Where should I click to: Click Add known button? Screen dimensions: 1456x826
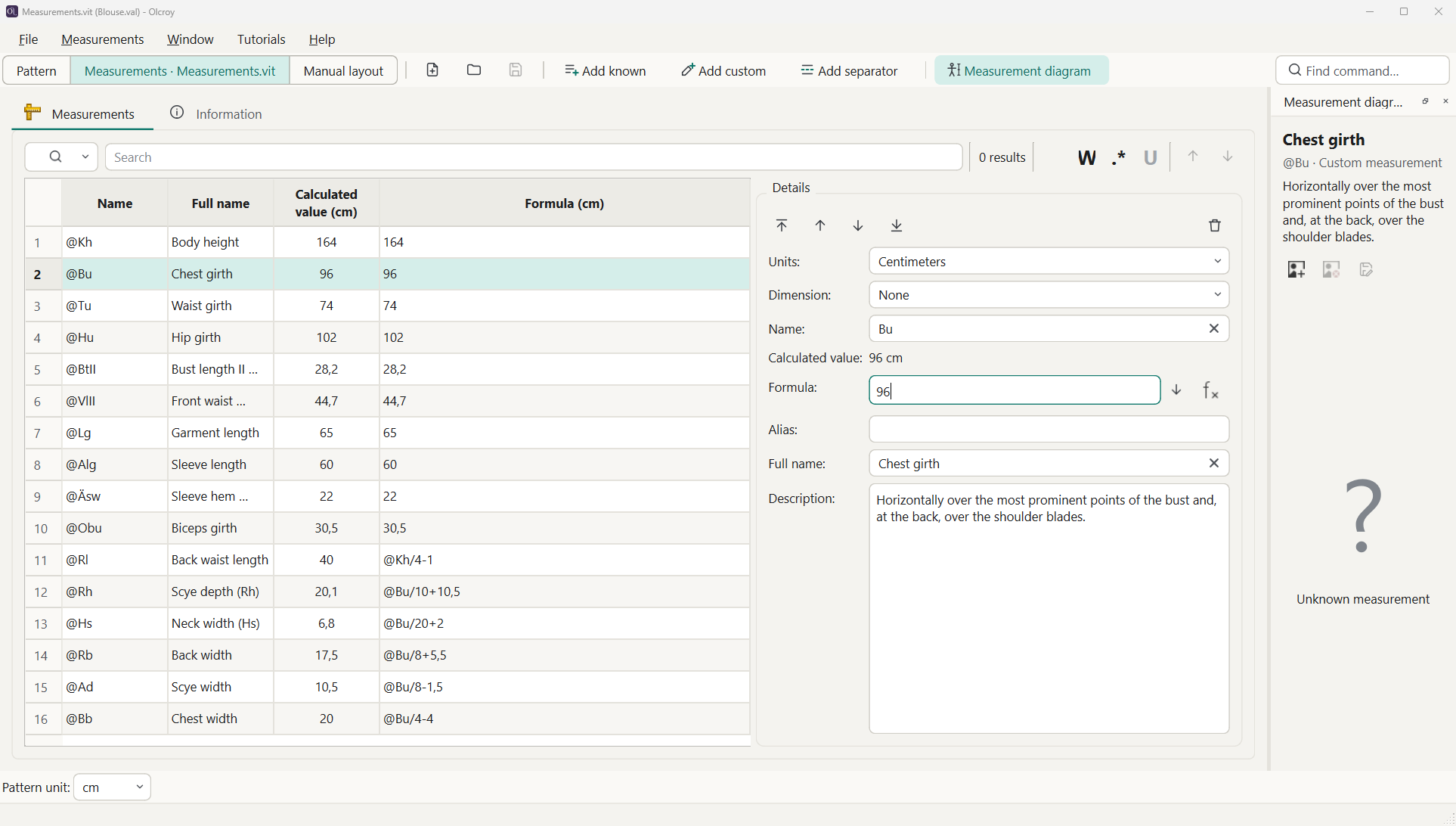[605, 70]
